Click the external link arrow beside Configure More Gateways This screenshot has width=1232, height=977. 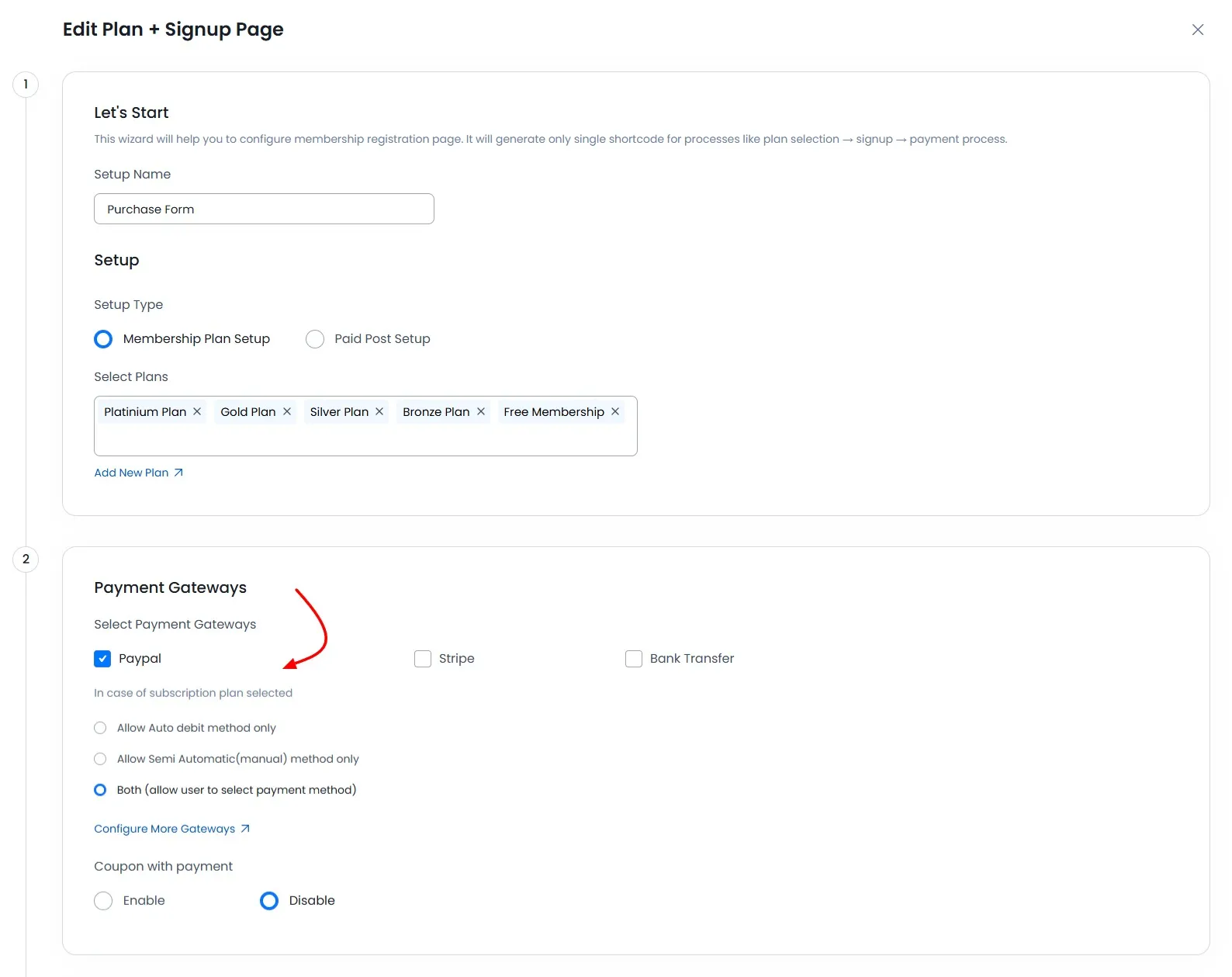coord(245,828)
